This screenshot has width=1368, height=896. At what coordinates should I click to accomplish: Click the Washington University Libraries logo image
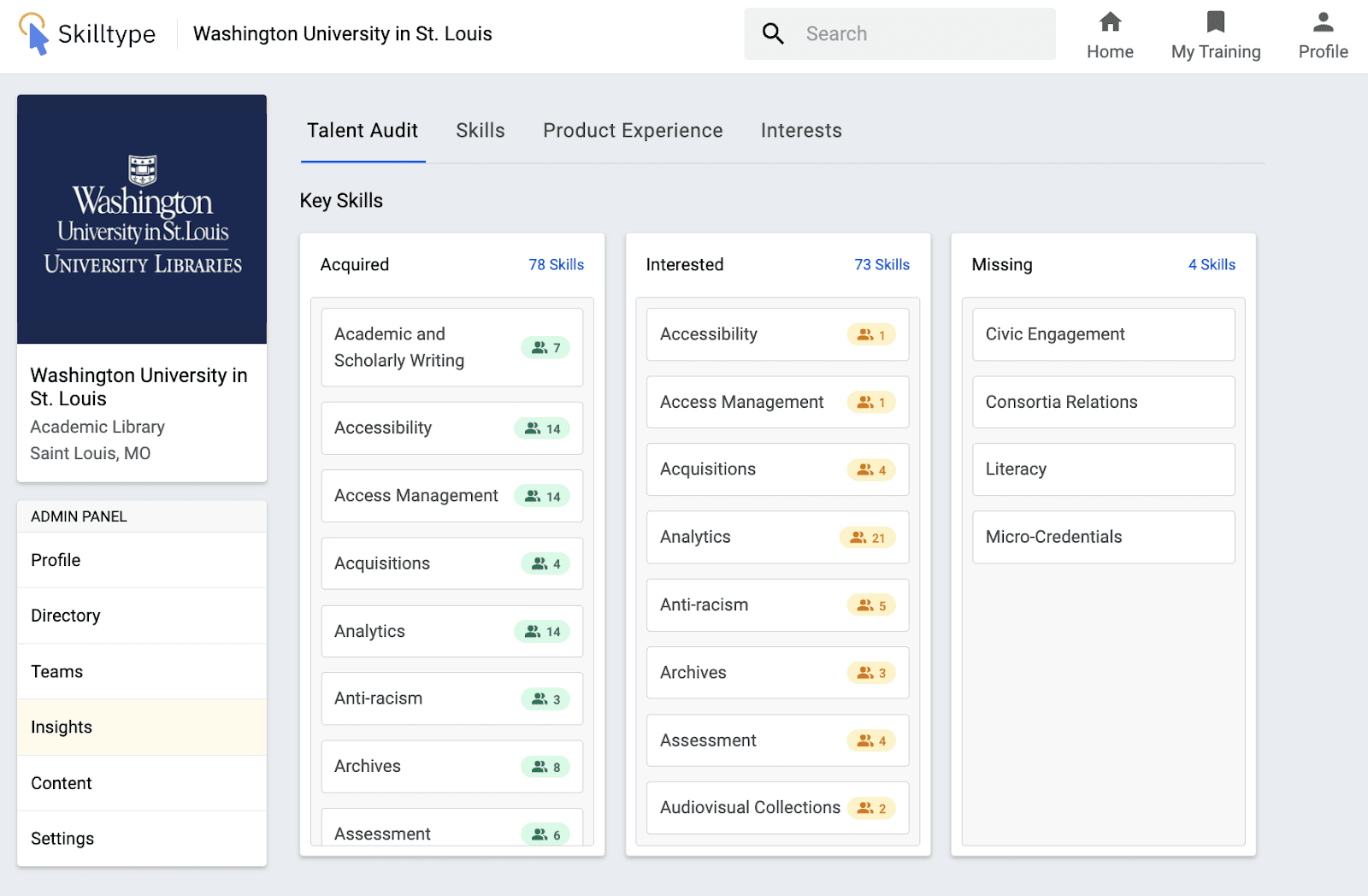[x=142, y=219]
